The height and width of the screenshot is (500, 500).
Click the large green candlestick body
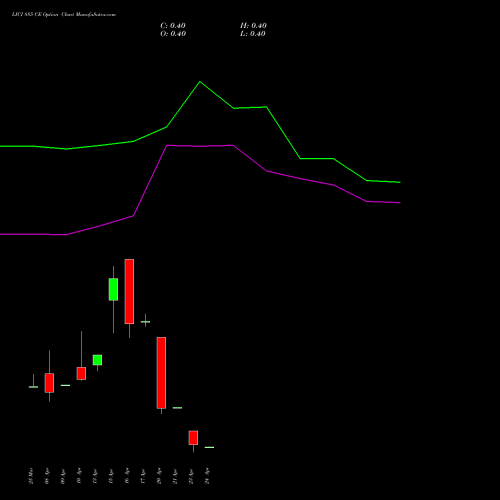(x=113, y=289)
